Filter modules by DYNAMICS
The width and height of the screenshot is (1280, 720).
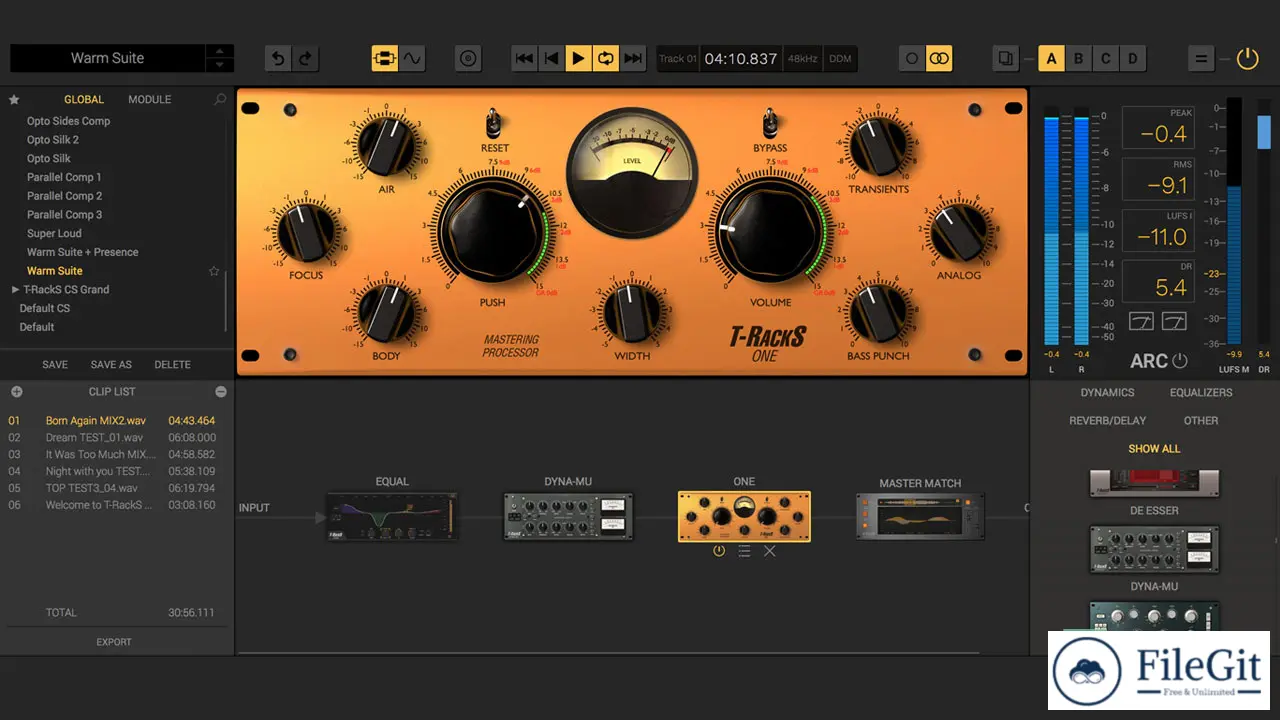pyautogui.click(x=1107, y=393)
